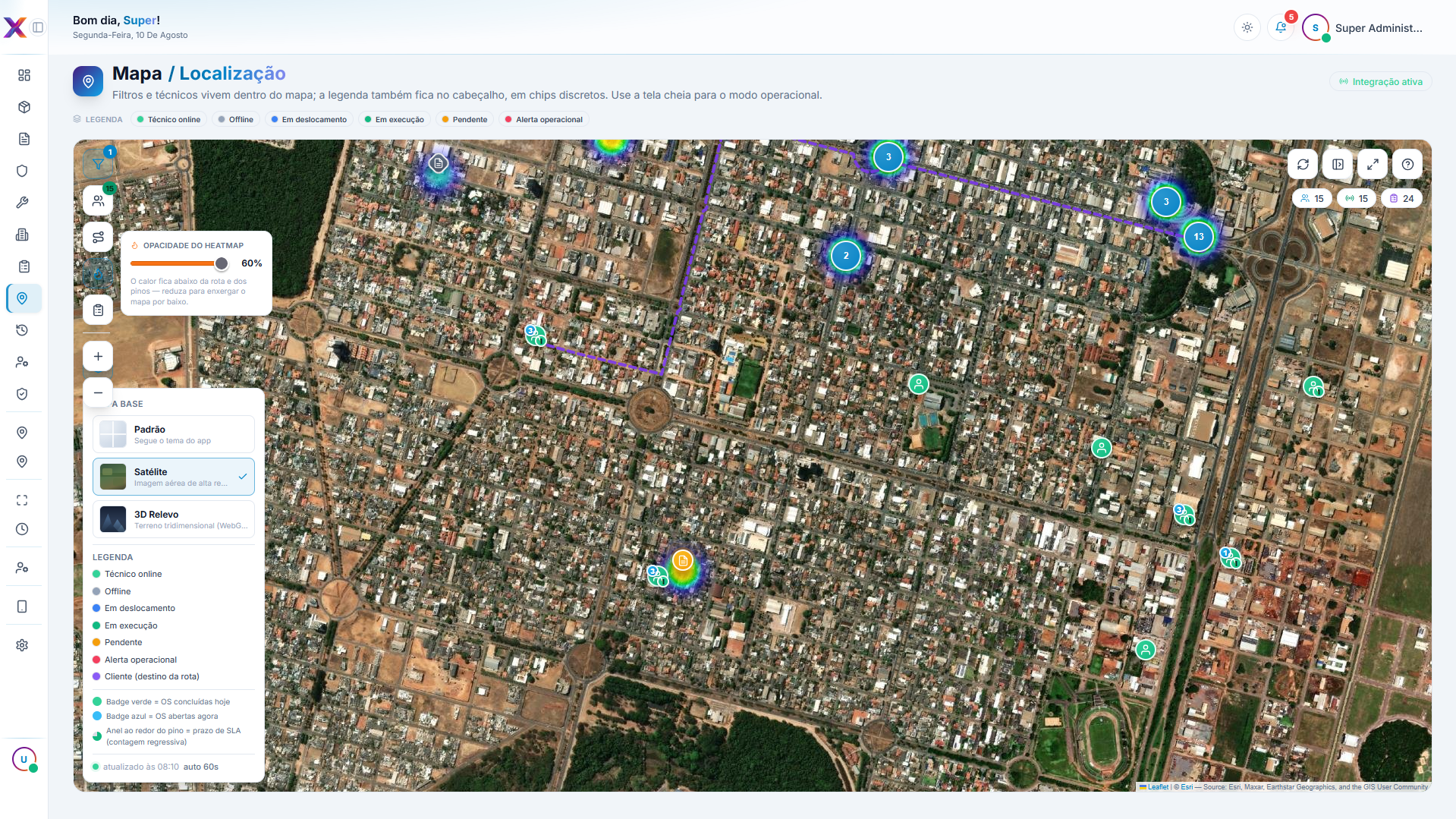Open the S profile avatar in header
Screen dimensions: 1456x819
point(1315,27)
